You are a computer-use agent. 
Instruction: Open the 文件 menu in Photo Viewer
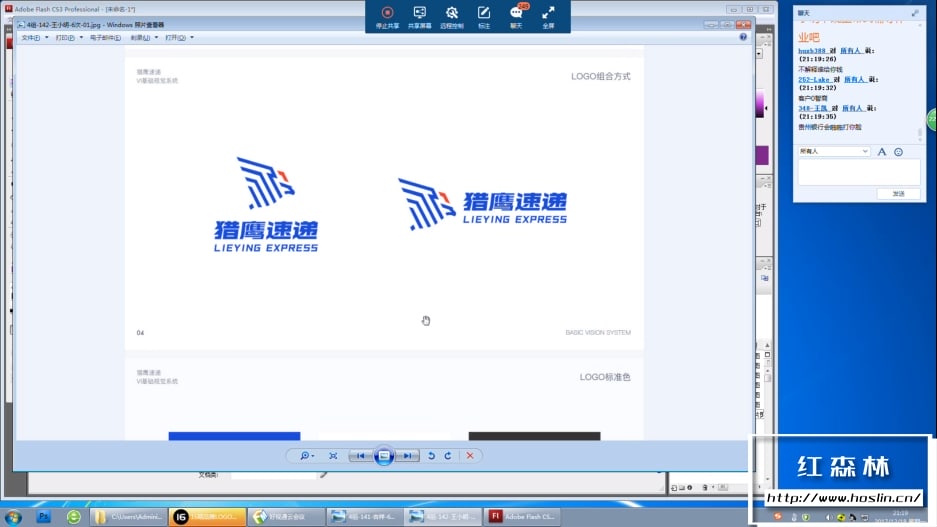(x=30, y=38)
